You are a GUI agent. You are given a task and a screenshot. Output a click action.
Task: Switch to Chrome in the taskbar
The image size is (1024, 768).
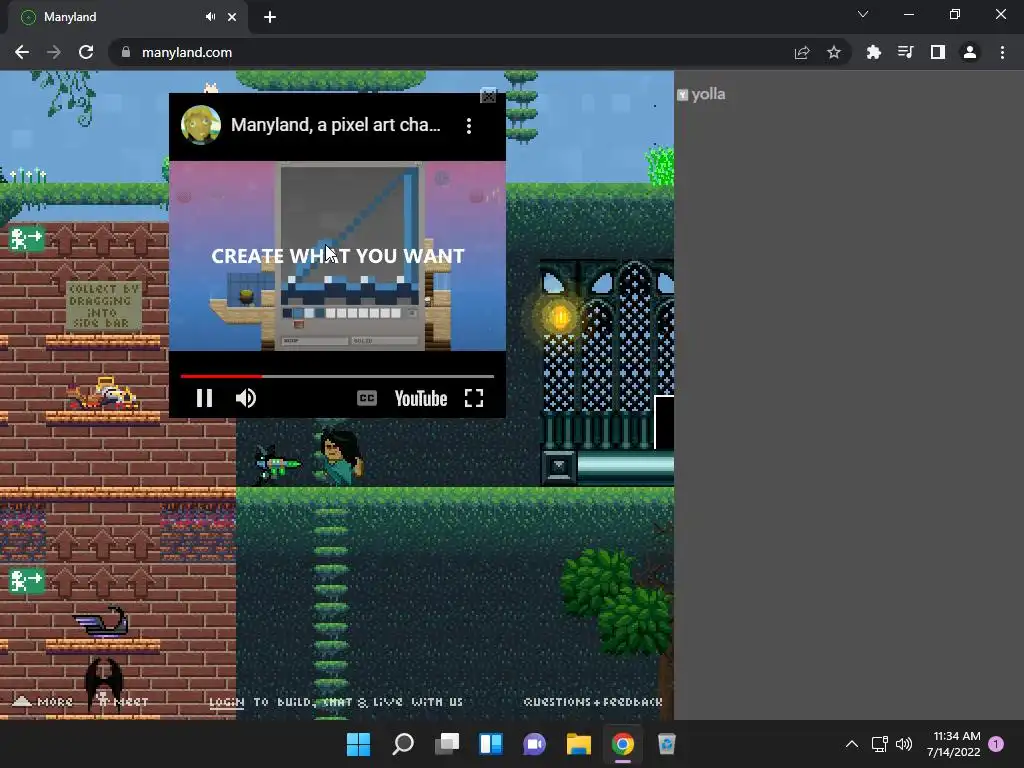622,744
